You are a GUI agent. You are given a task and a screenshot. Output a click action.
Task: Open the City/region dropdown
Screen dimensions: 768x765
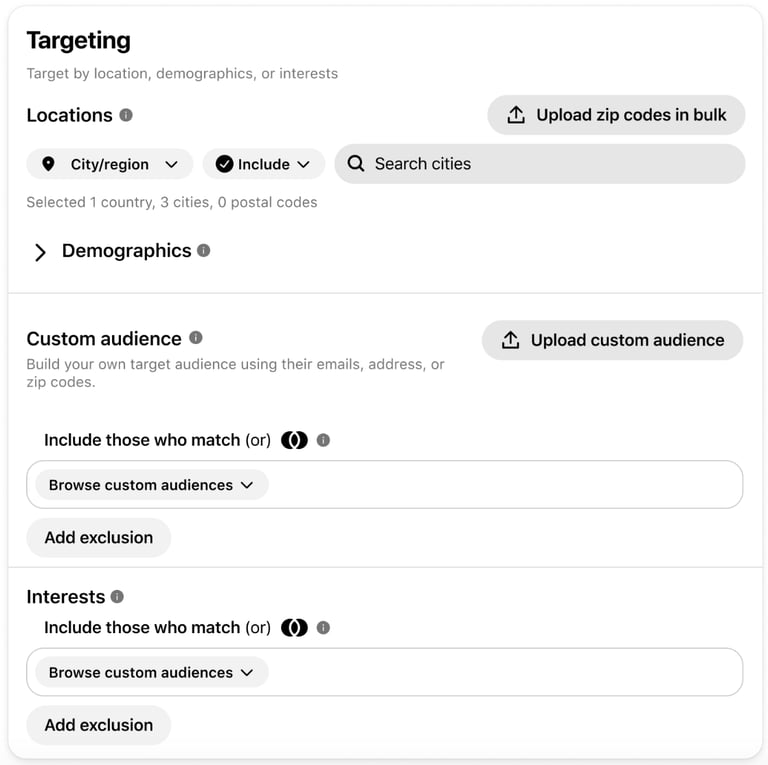(x=110, y=164)
